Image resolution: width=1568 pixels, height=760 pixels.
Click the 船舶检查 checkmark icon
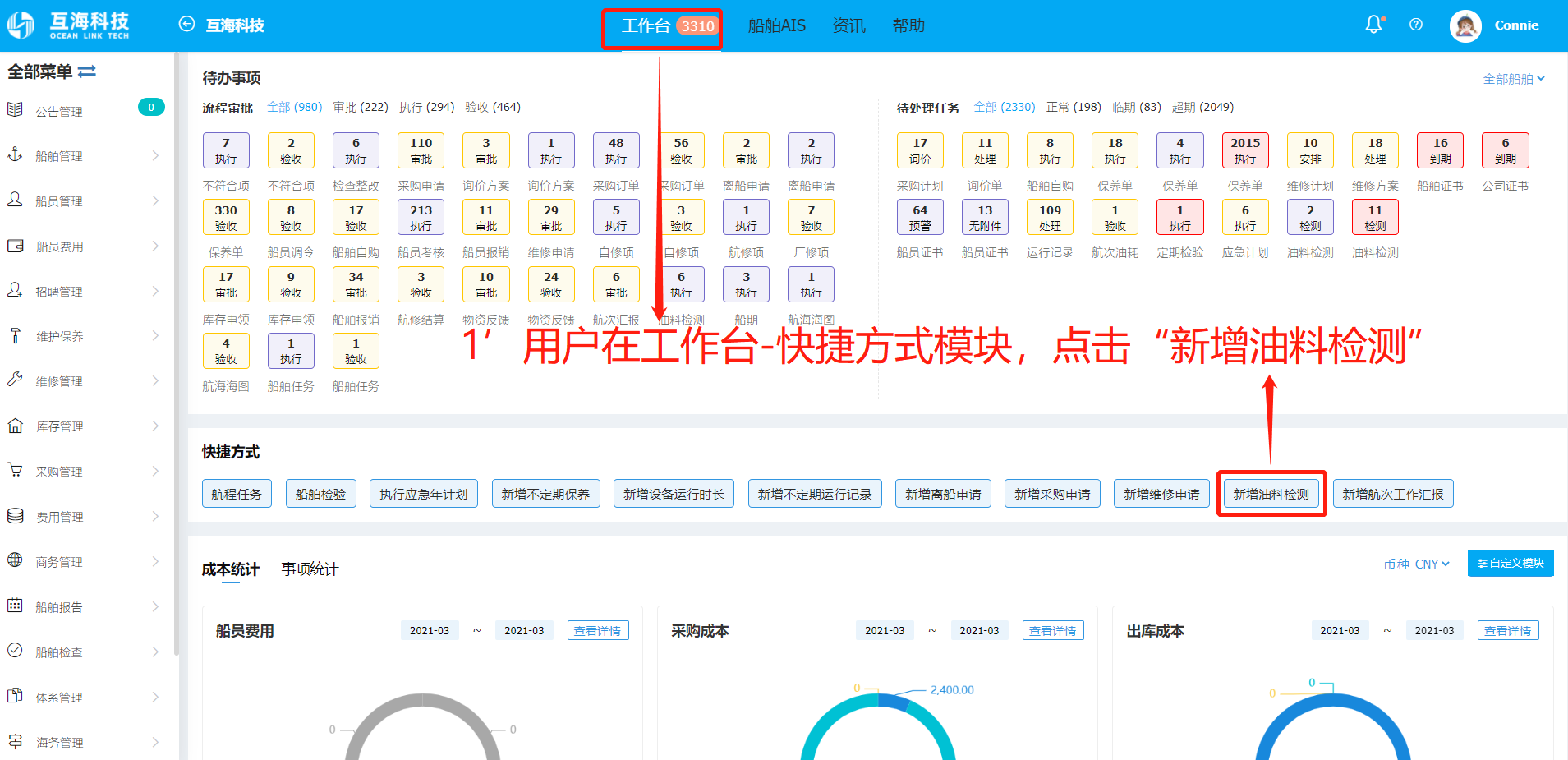(x=15, y=651)
